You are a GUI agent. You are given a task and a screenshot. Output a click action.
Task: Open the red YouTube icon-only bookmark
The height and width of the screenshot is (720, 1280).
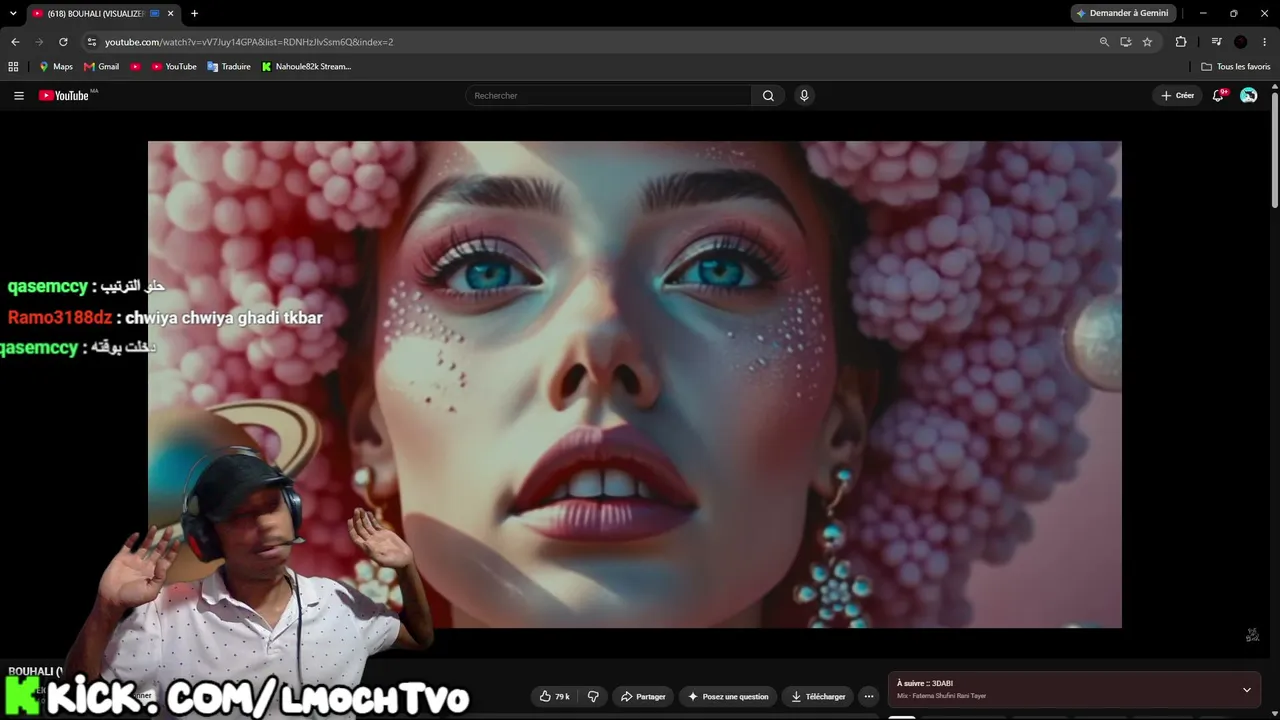[x=136, y=66]
